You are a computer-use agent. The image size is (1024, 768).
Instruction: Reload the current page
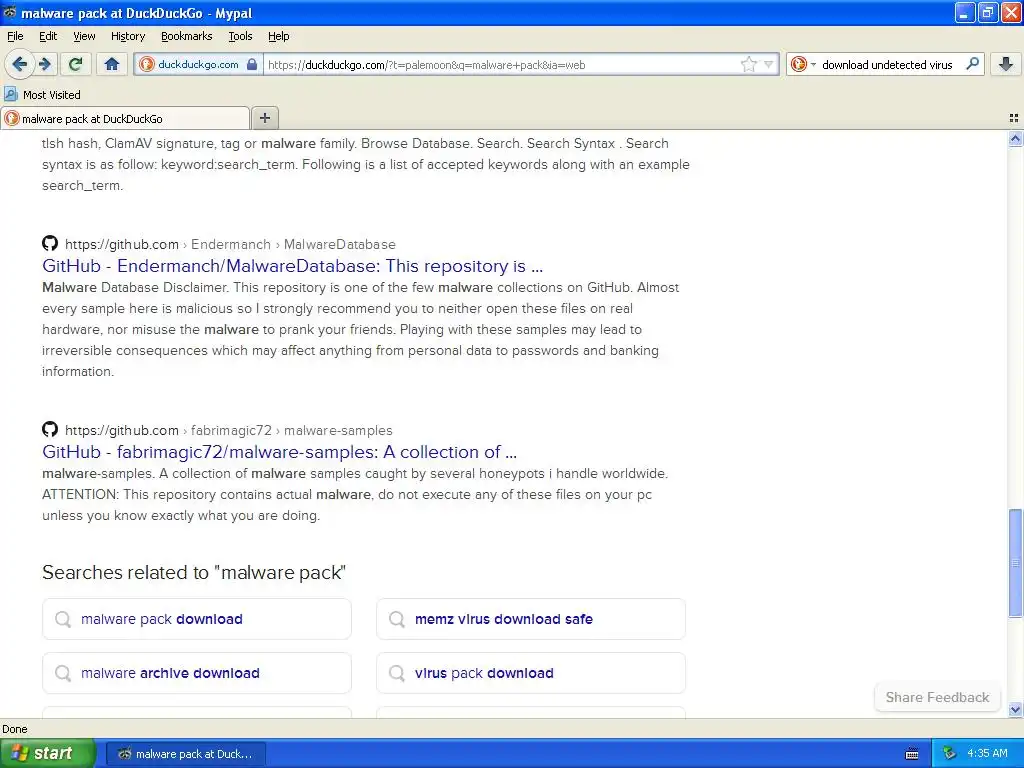pyautogui.click(x=76, y=64)
